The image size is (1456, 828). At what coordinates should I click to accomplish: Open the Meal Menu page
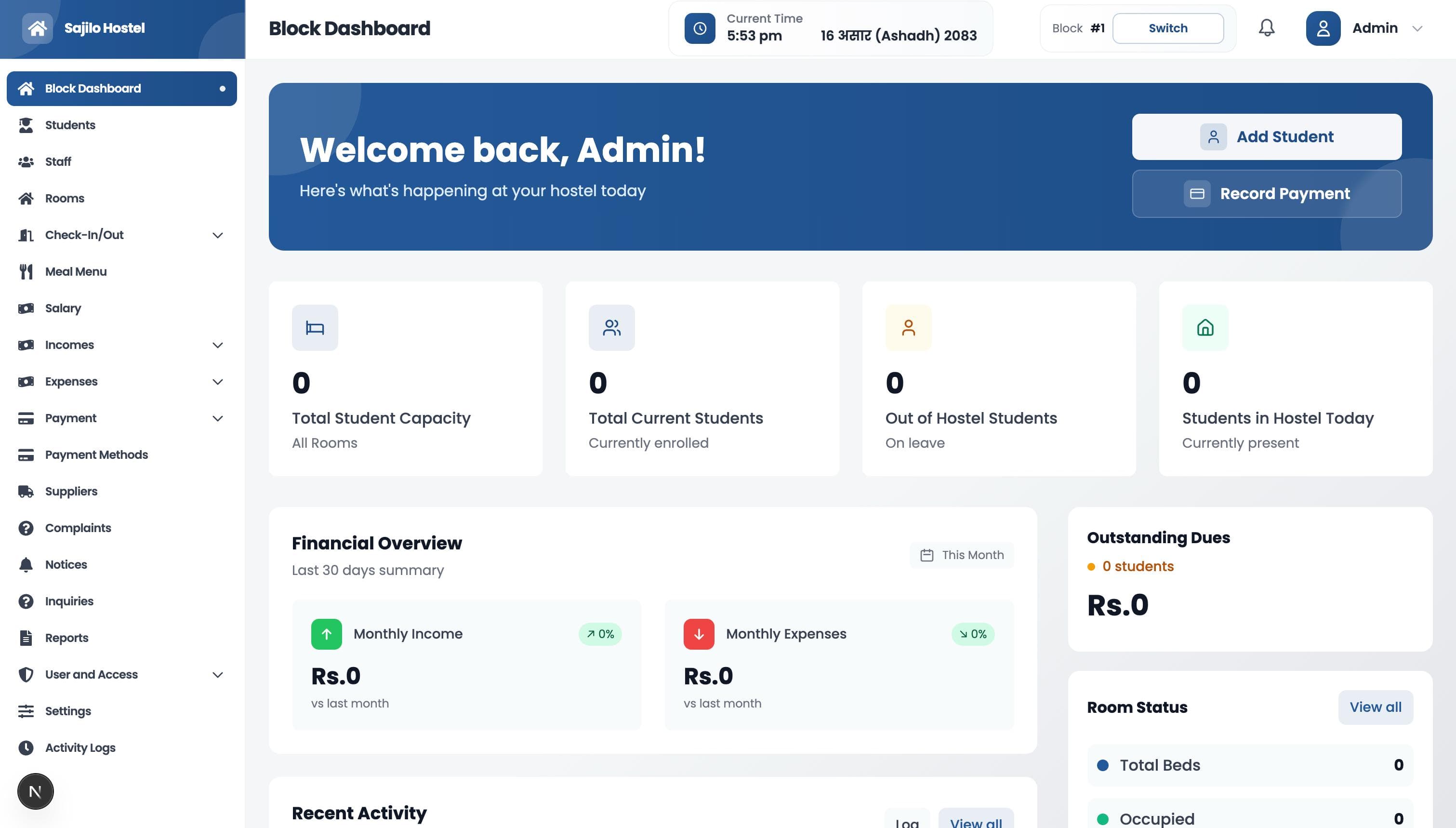[121, 272]
